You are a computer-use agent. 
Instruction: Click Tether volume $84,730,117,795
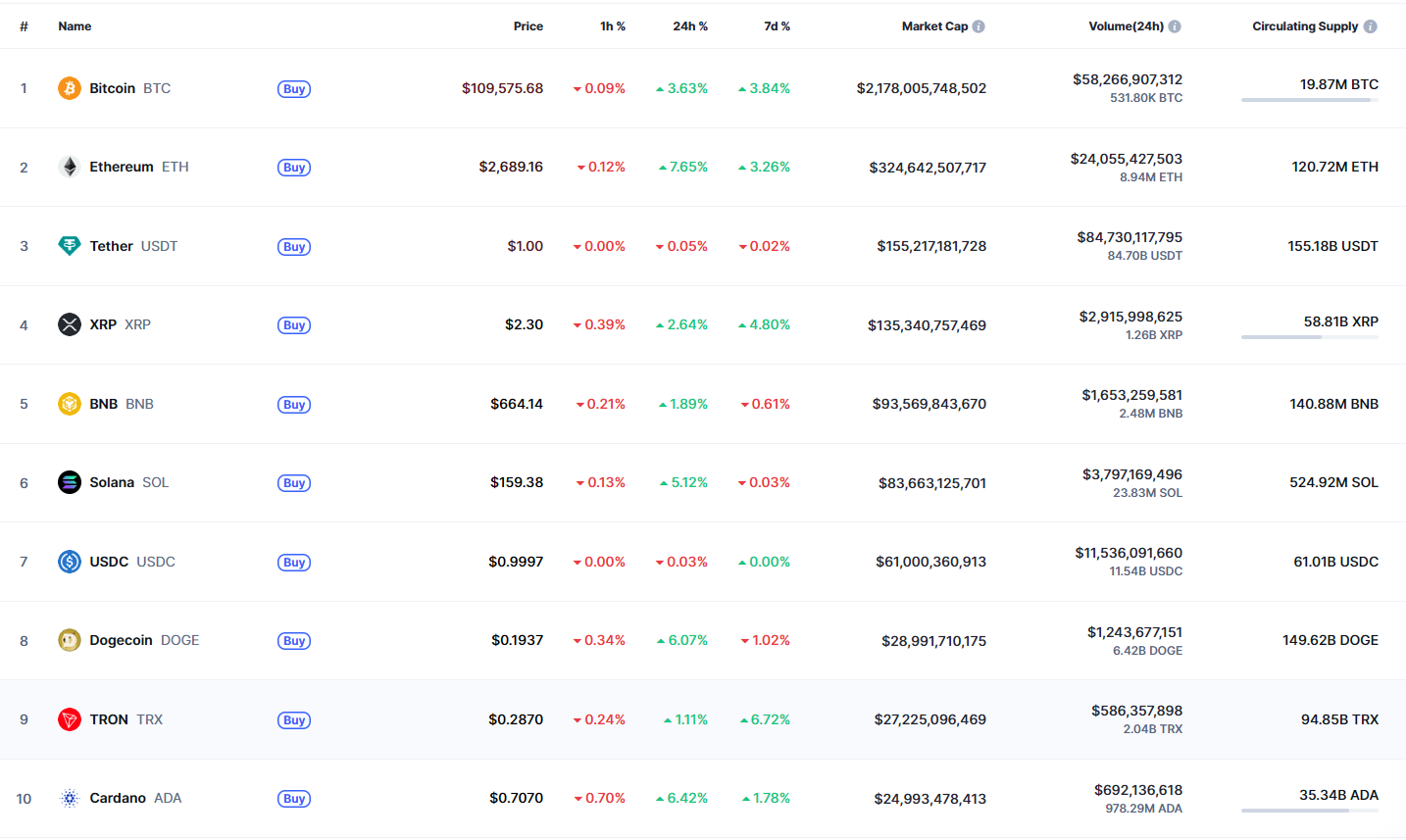click(1130, 237)
